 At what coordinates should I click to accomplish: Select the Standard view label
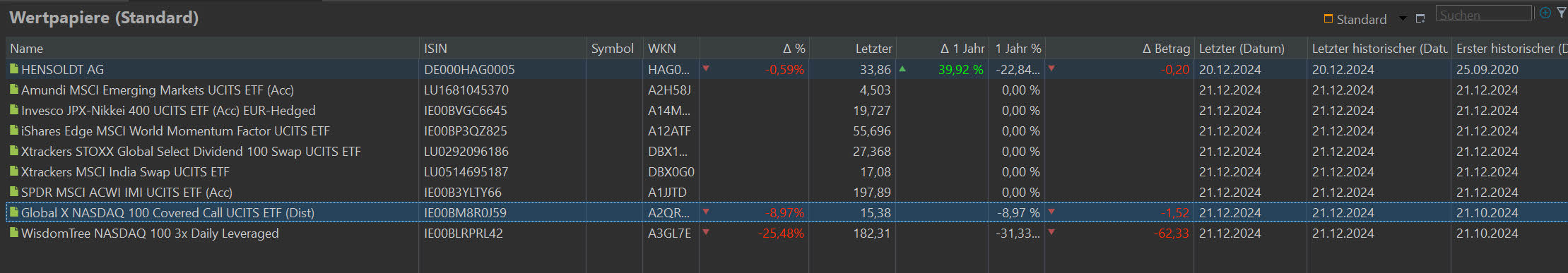tap(1362, 20)
